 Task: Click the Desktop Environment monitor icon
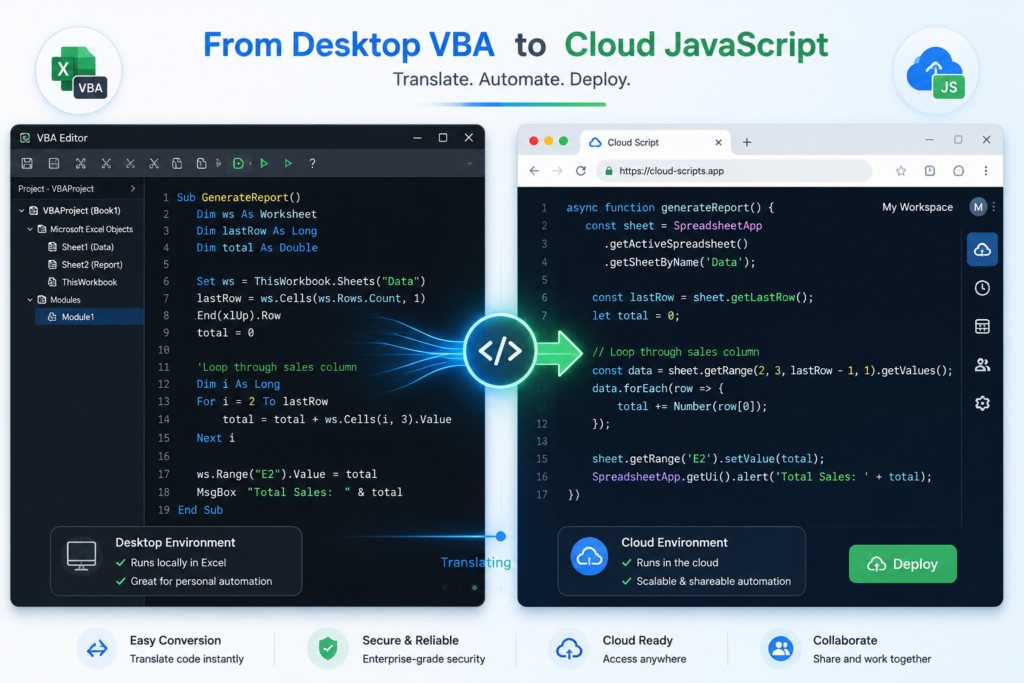click(81, 556)
